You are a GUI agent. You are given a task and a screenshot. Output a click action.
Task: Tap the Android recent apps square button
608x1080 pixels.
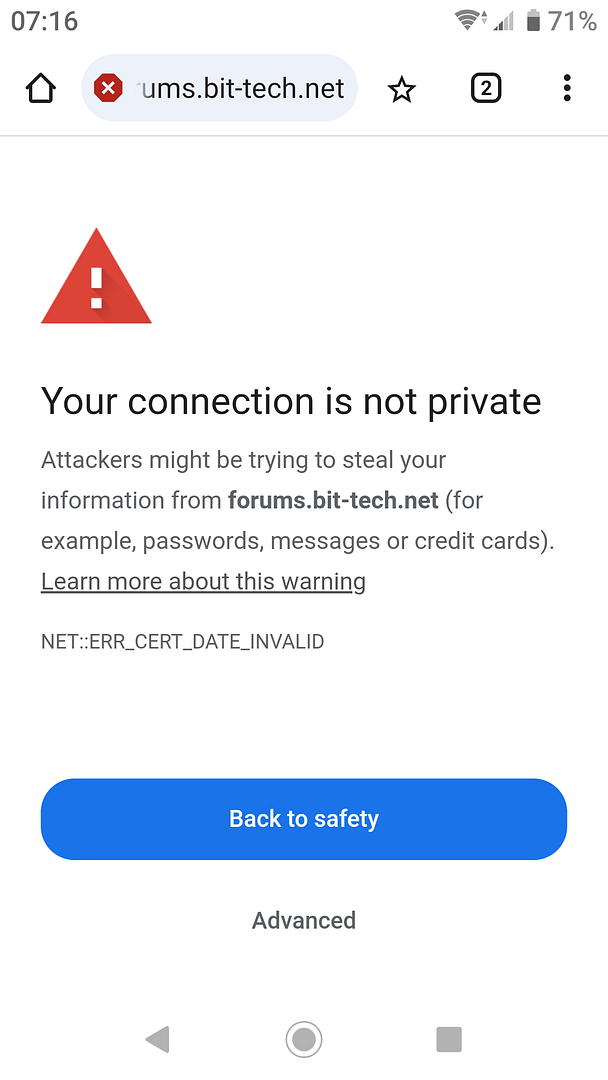coord(449,1039)
